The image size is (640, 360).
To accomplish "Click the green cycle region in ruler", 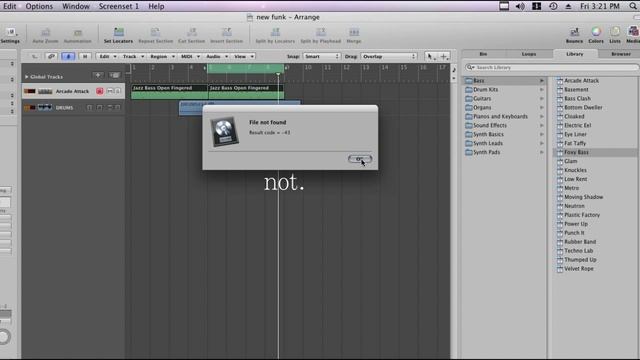I will tap(245, 68).
